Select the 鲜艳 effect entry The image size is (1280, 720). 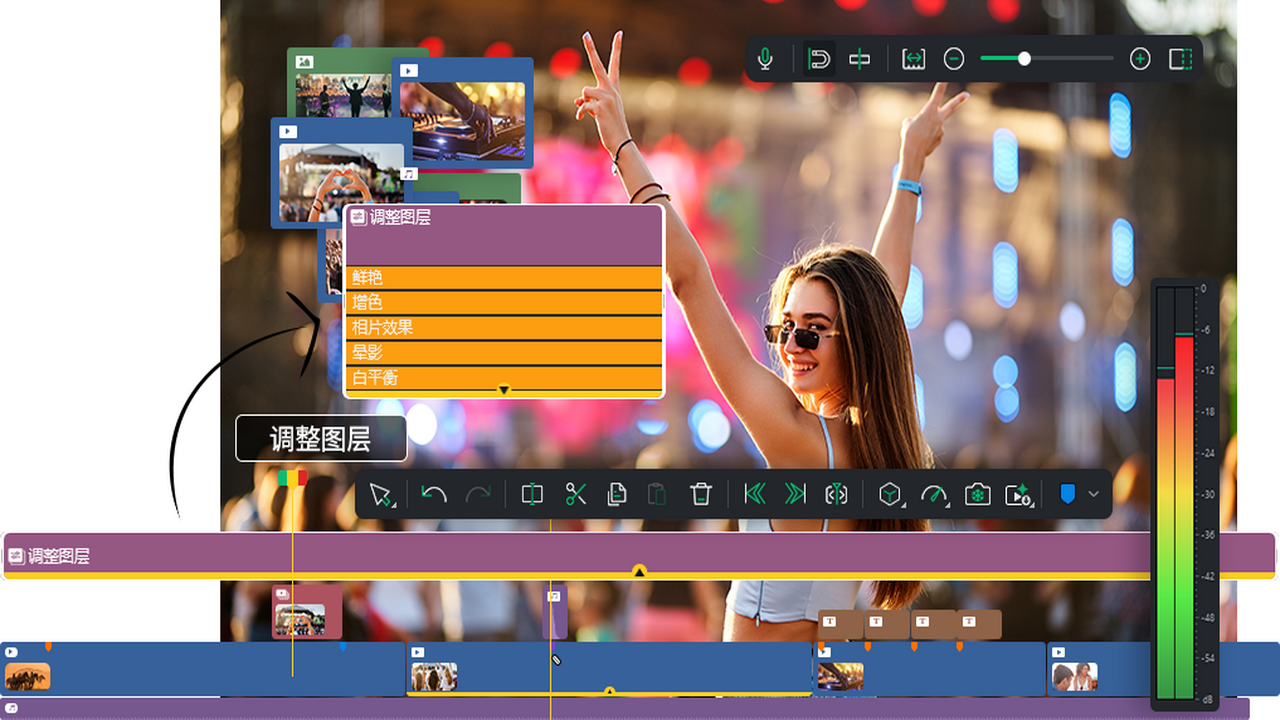pyautogui.click(x=504, y=277)
